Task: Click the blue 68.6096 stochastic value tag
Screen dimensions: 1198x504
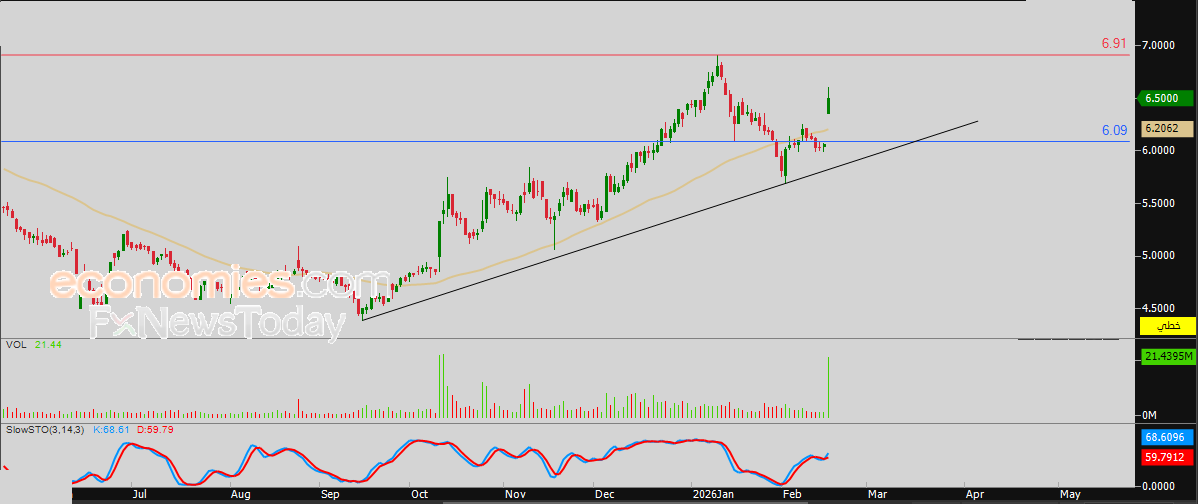Action: tap(1166, 438)
